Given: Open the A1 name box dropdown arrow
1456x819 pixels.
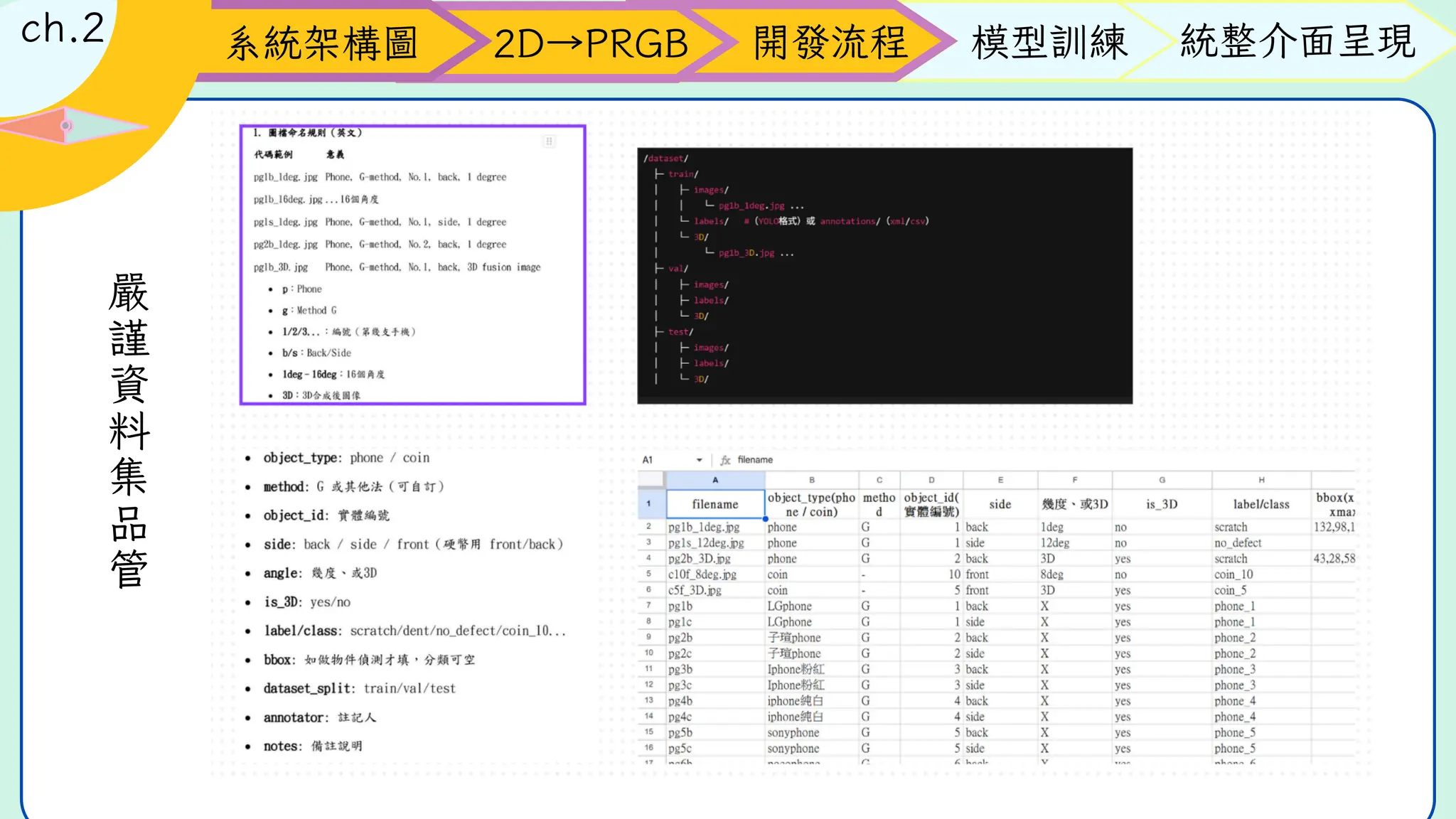Looking at the screenshot, I should click(x=700, y=460).
